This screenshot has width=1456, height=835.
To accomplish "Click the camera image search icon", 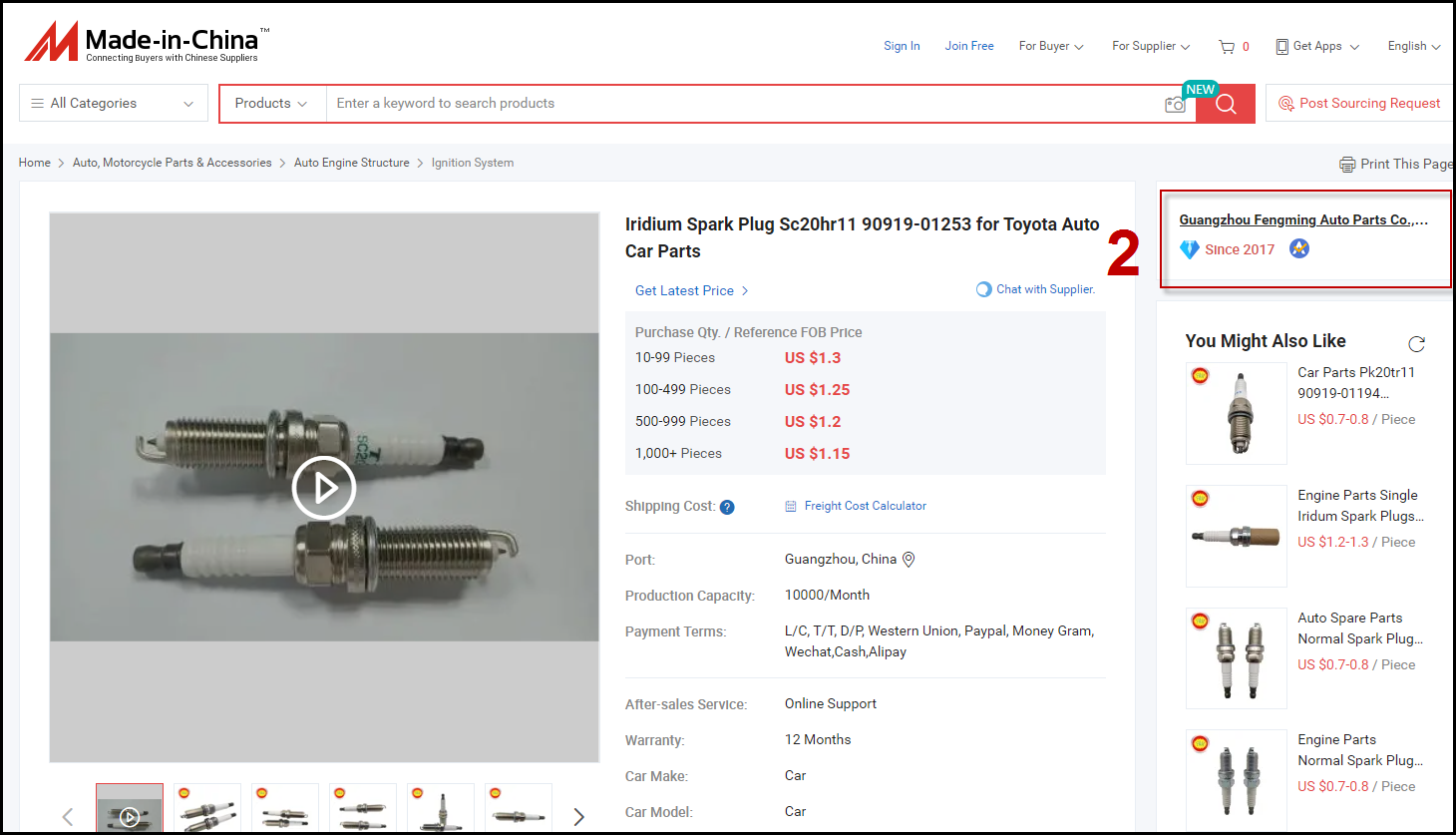I will 1175,104.
